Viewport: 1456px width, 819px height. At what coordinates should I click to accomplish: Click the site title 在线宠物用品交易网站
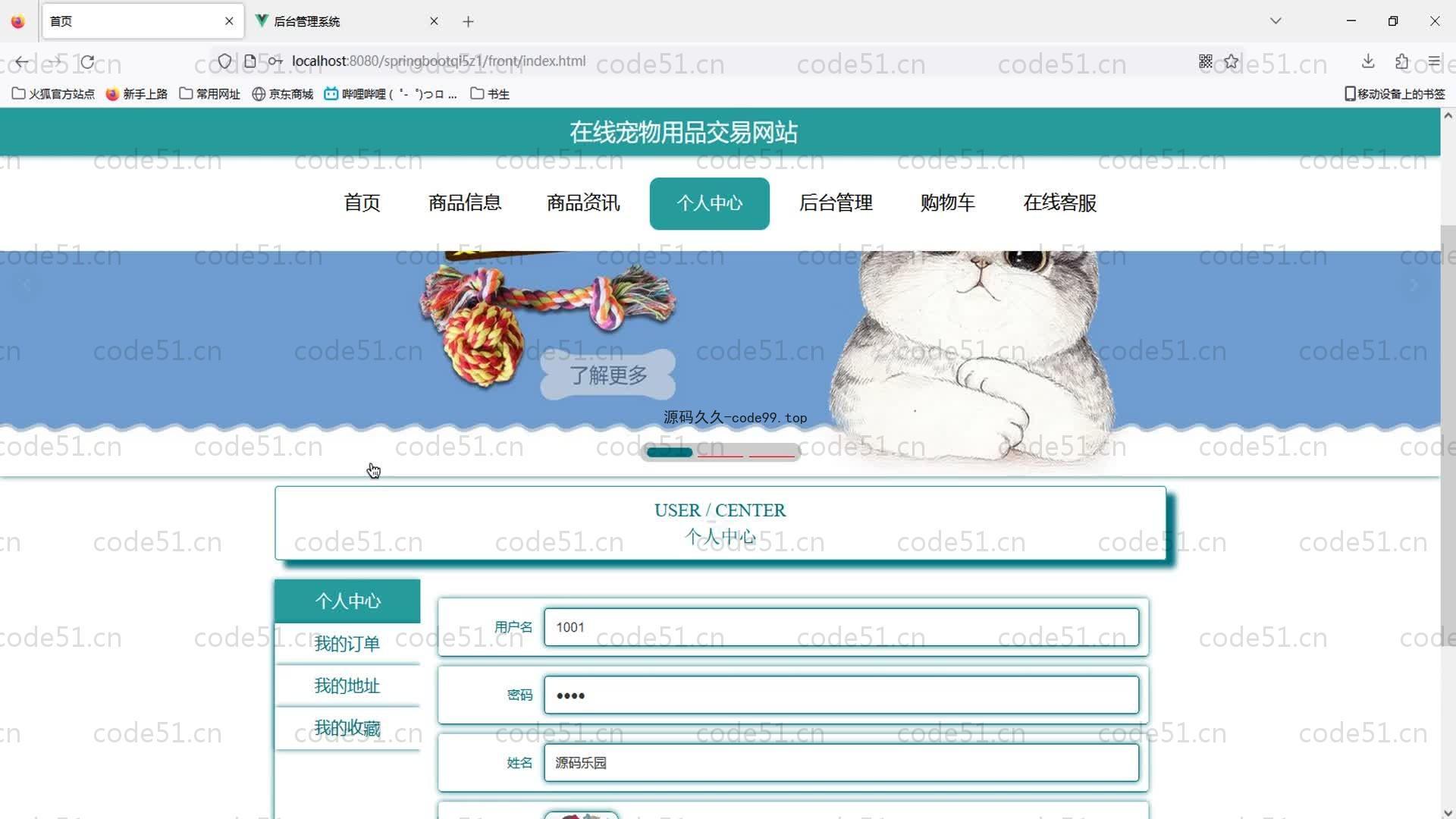pyautogui.click(x=683, y=133)
